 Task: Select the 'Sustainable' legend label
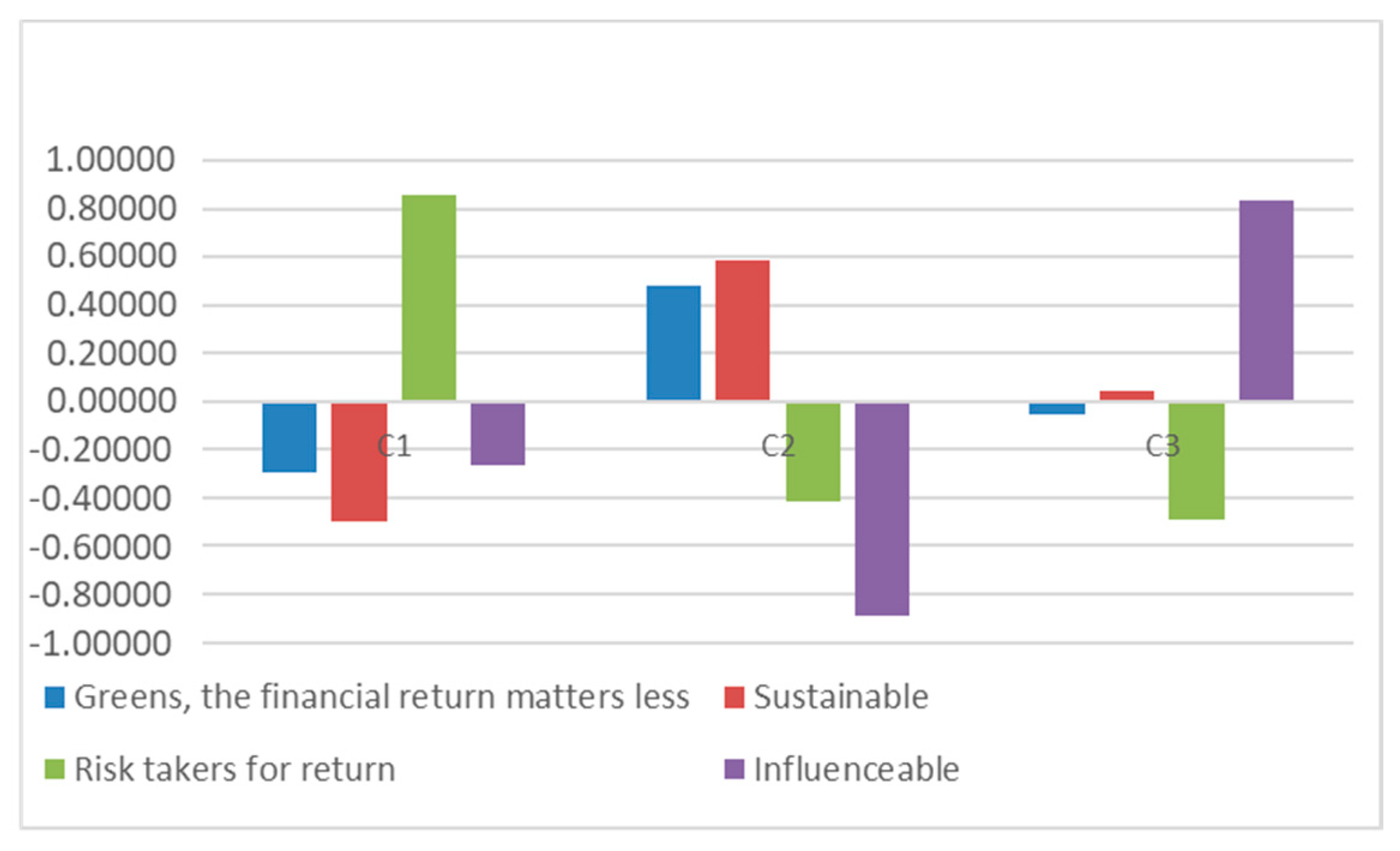click(841, 697)
